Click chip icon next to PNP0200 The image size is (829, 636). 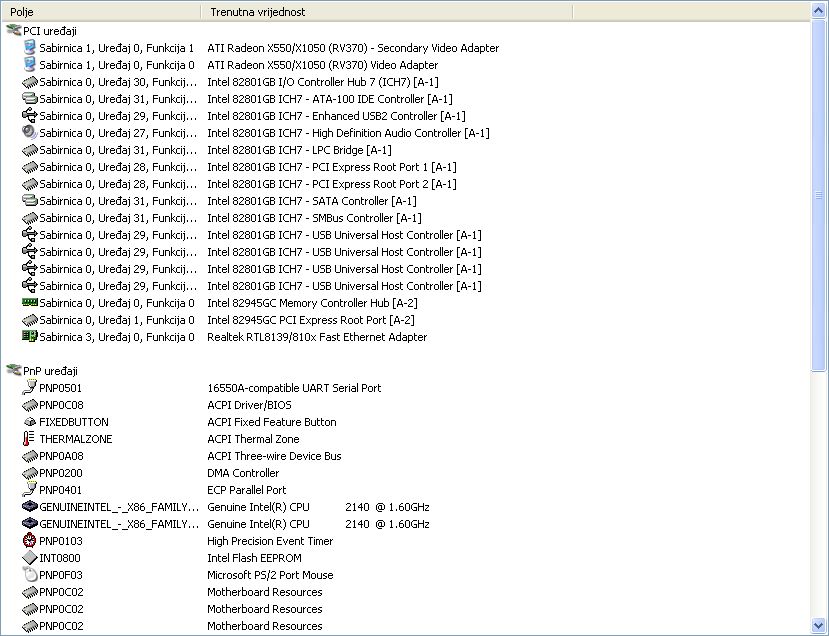point(30,473)
